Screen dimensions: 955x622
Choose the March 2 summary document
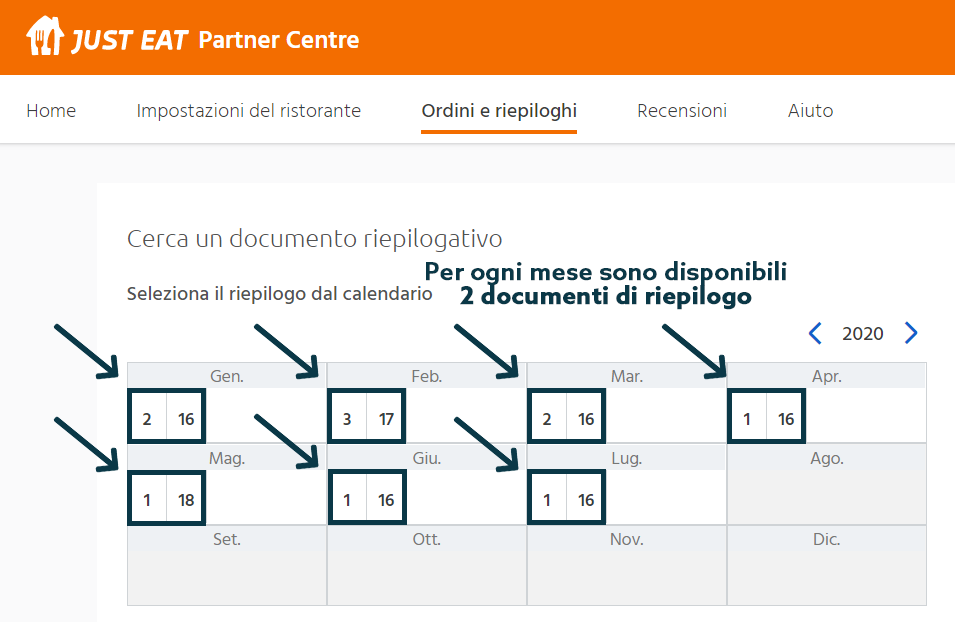coord(547,419)
